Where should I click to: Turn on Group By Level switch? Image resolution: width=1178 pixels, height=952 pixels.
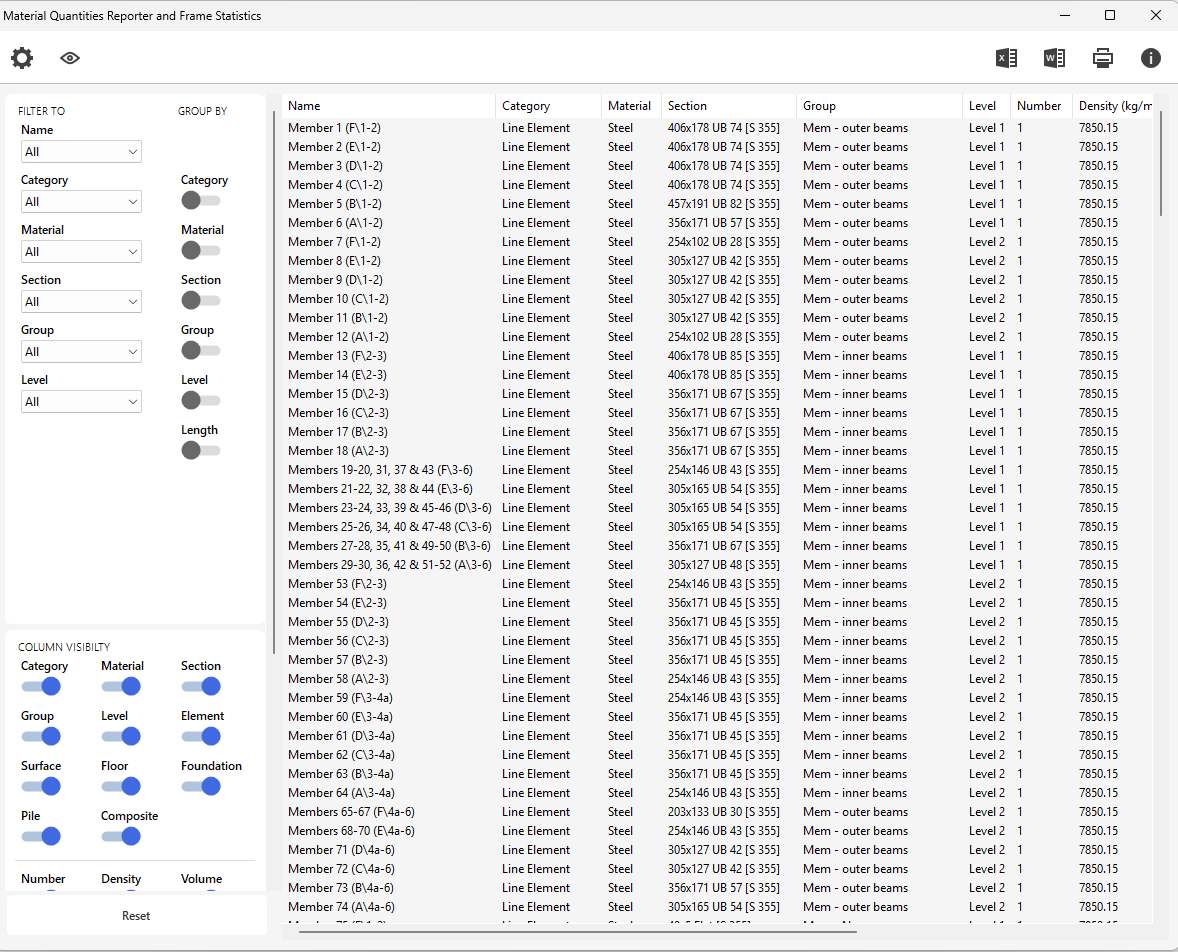(x=200, y=400)
